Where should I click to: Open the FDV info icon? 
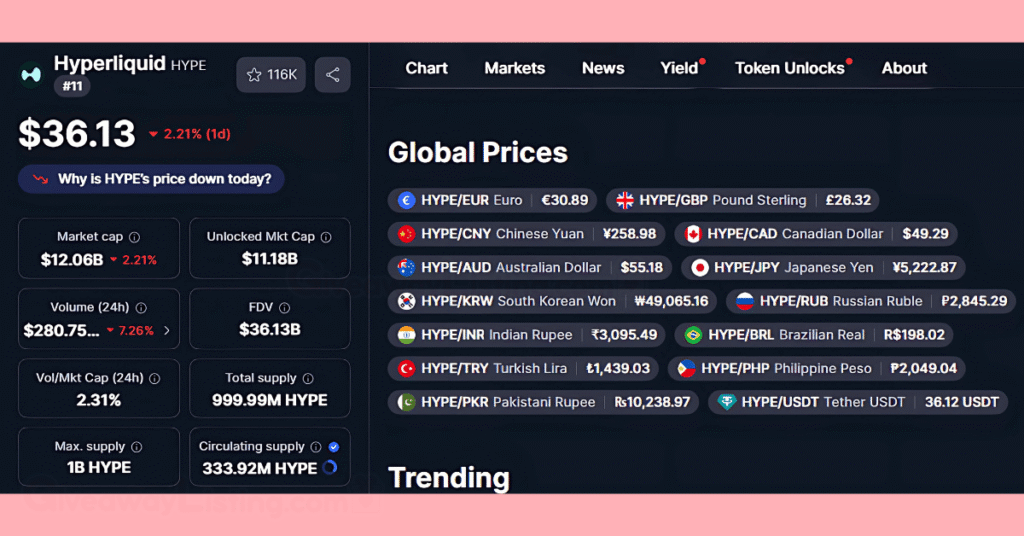tap(285, 307)
